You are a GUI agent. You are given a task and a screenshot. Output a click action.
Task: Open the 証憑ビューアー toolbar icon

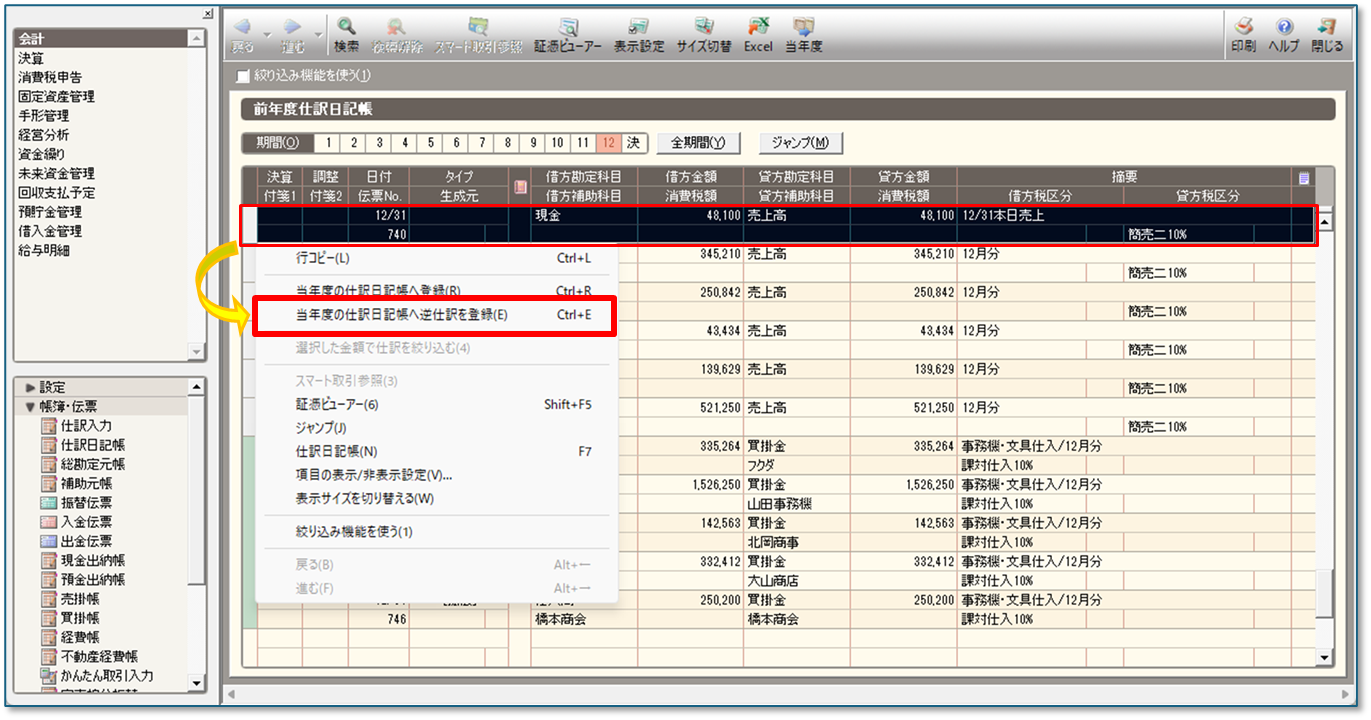tap(568, 33)
